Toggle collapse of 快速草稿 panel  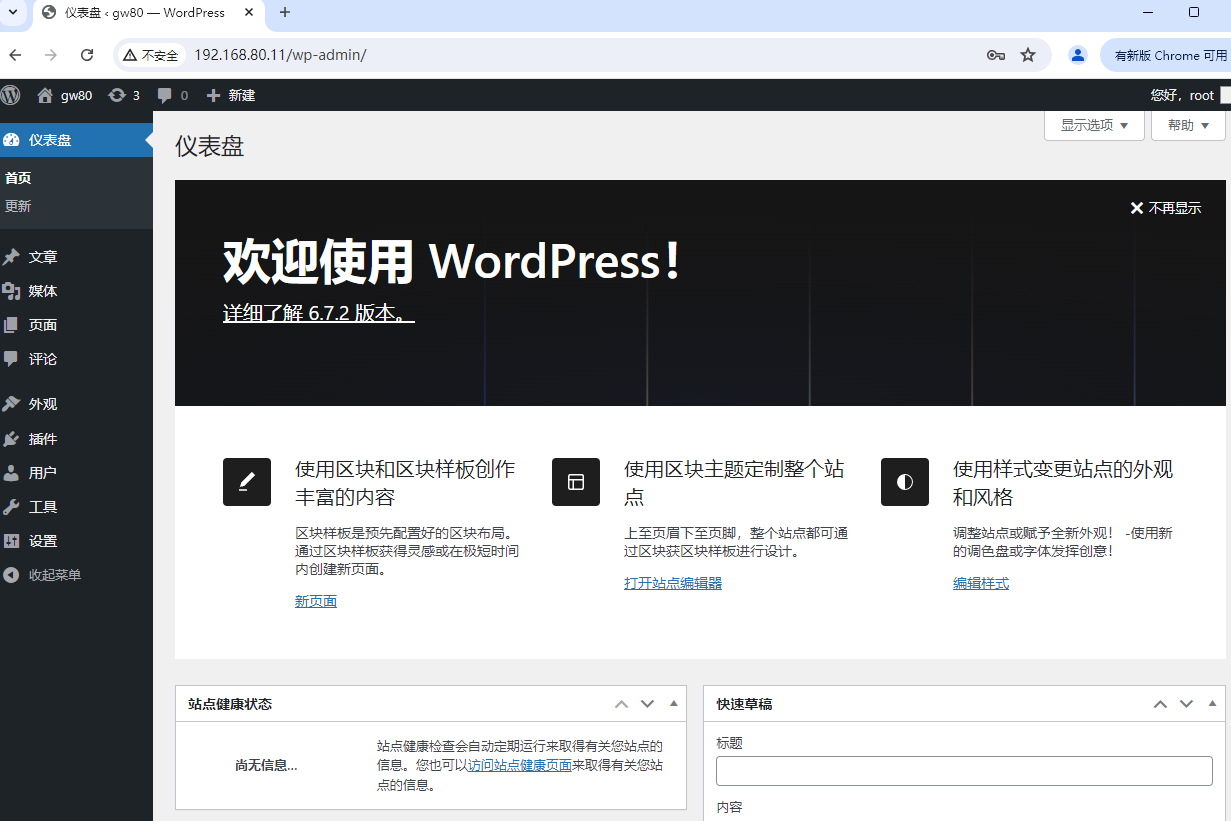click(x=1213, y=704)
